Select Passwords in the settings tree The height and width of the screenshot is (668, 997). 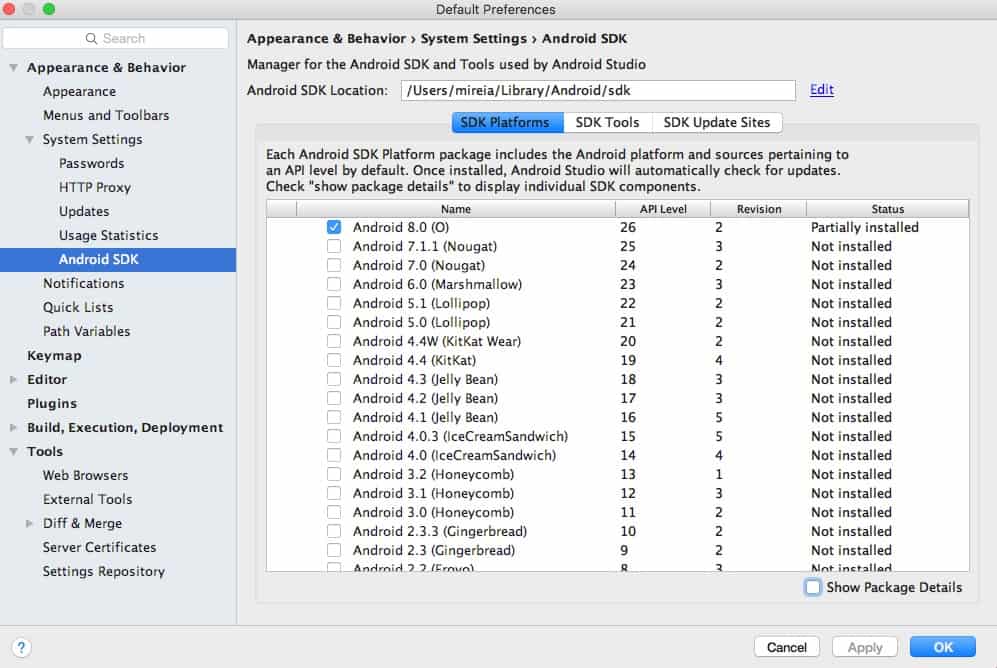(x=92, y=163)
